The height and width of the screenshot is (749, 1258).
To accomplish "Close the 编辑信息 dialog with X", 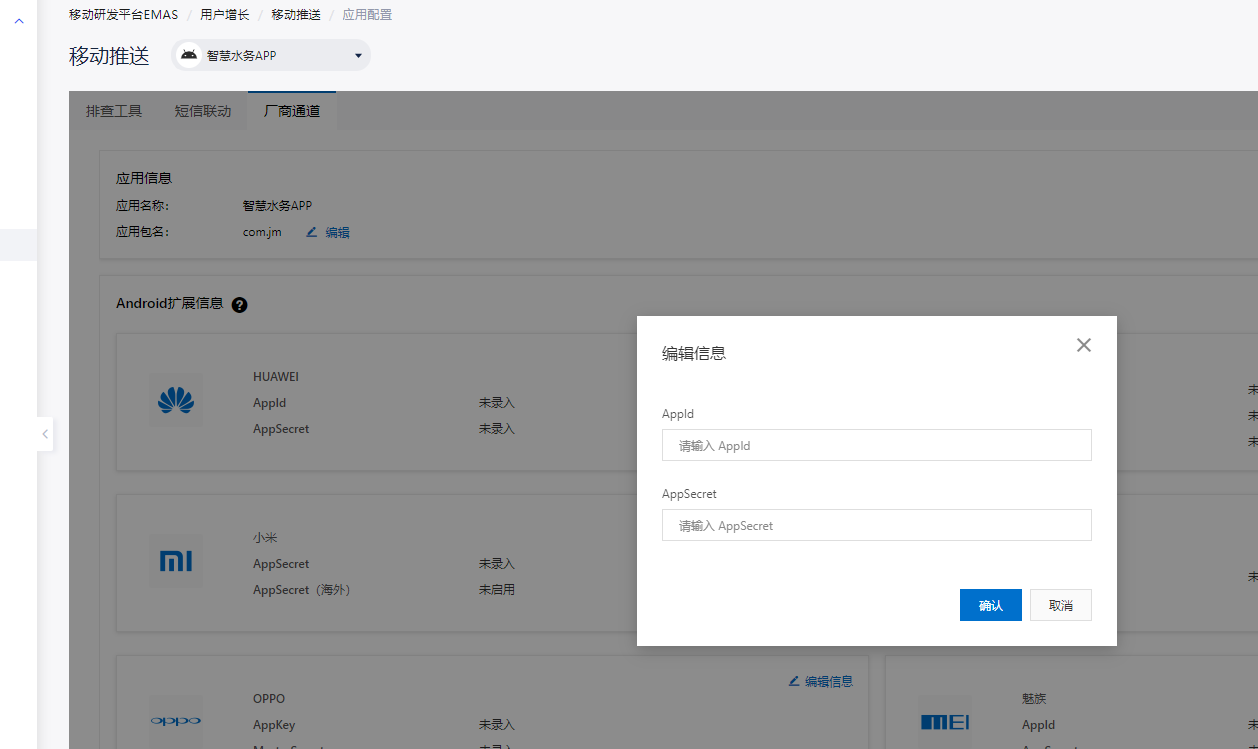I will 1083,345.
